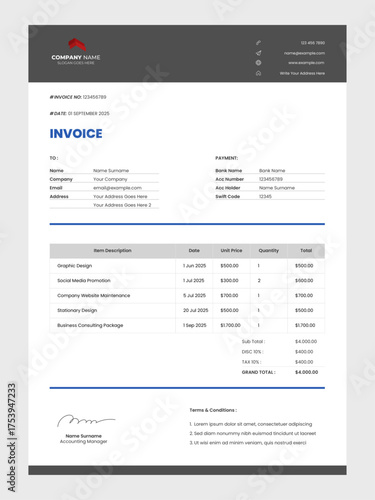The height and width of the screenshot is (500, 375).
Task: Click the 'Acc Number' label
Action: point(230,179)
